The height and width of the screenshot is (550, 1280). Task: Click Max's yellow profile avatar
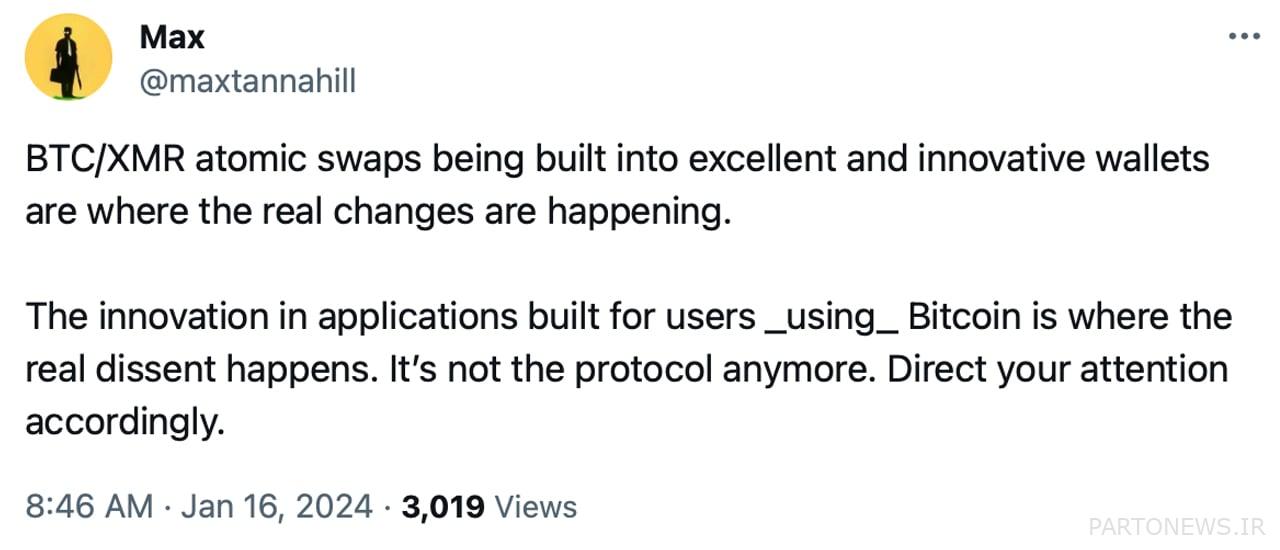68,57
